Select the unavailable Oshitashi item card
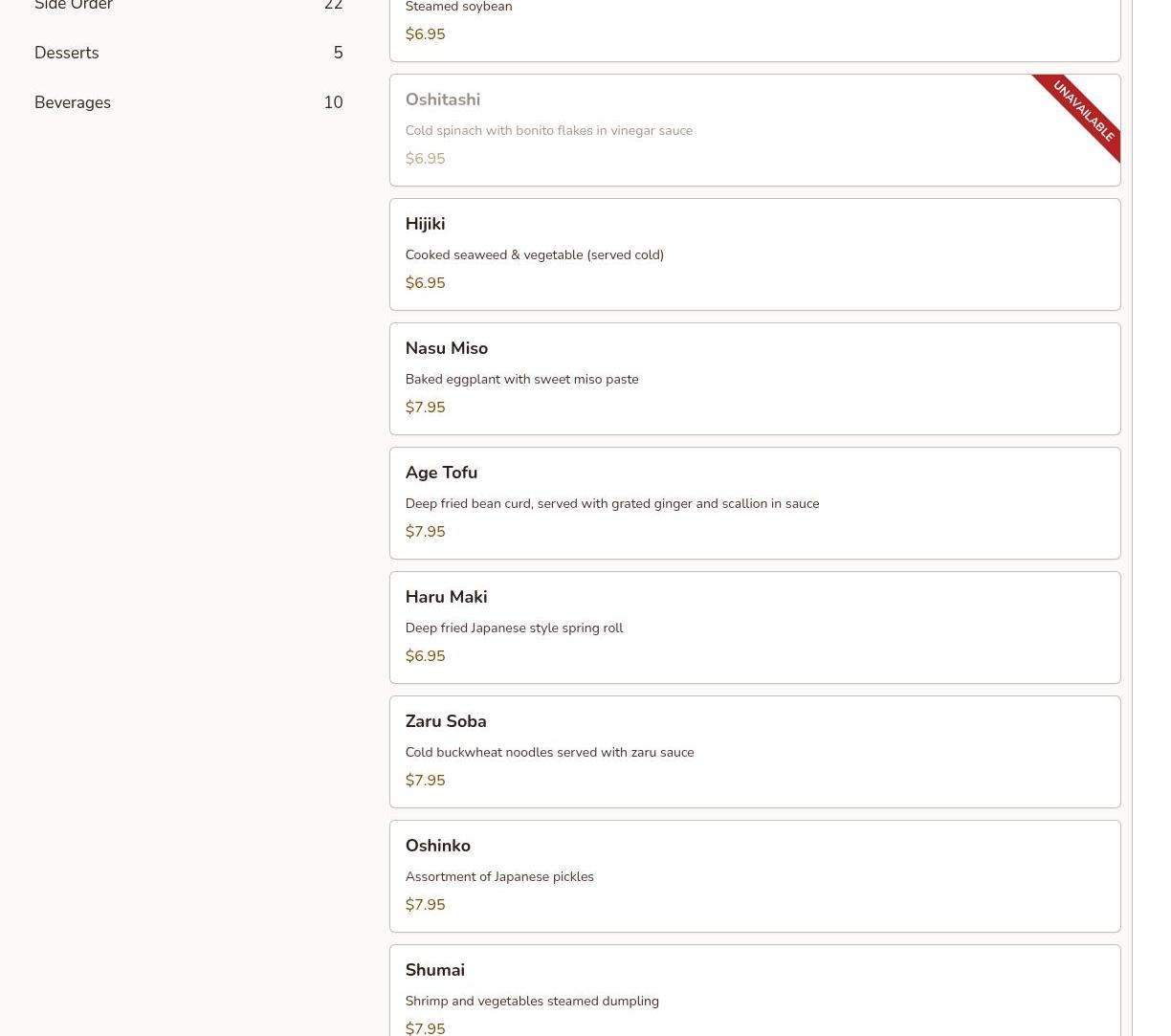 point(755,130)
